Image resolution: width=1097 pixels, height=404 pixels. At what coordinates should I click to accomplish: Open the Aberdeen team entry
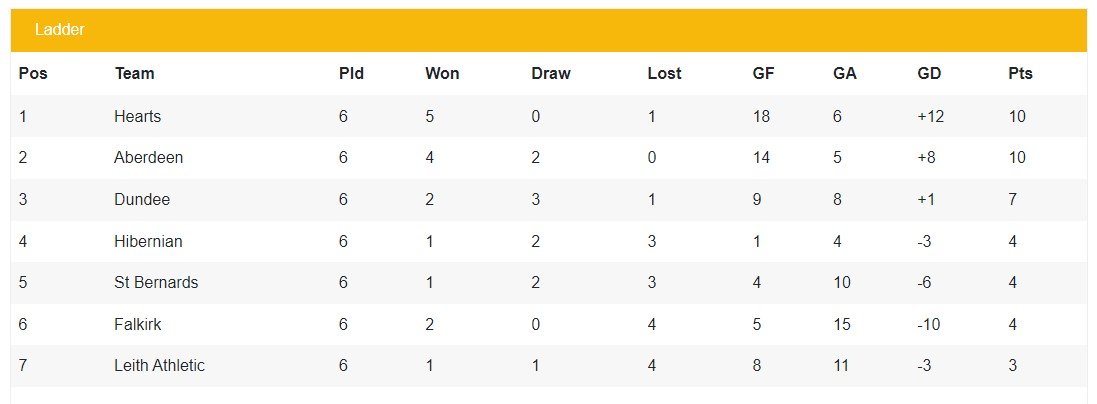148,158
